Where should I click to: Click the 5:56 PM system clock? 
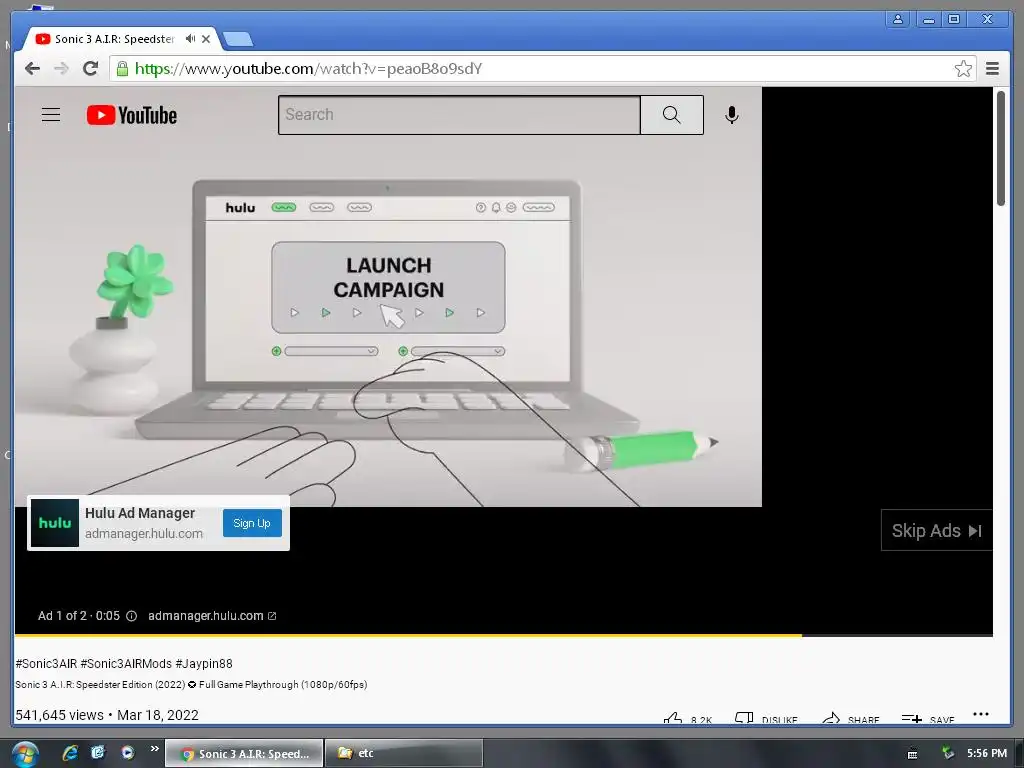[x=987, y=753]
